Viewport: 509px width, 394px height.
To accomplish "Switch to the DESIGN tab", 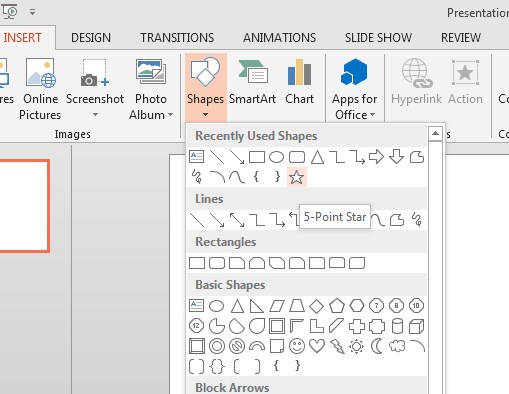I will point(91,37).
